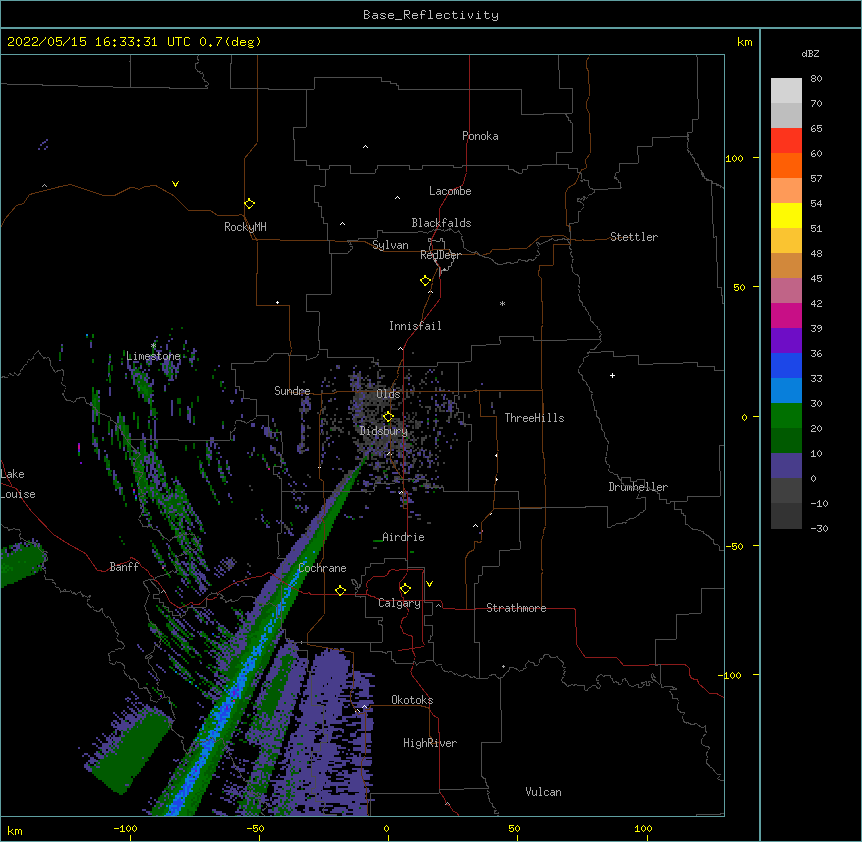This screenshot has width=862, height=842.
Task: Click the Base_Reflectivity title text
Action: pyautogui.click(x=431, y=15)
